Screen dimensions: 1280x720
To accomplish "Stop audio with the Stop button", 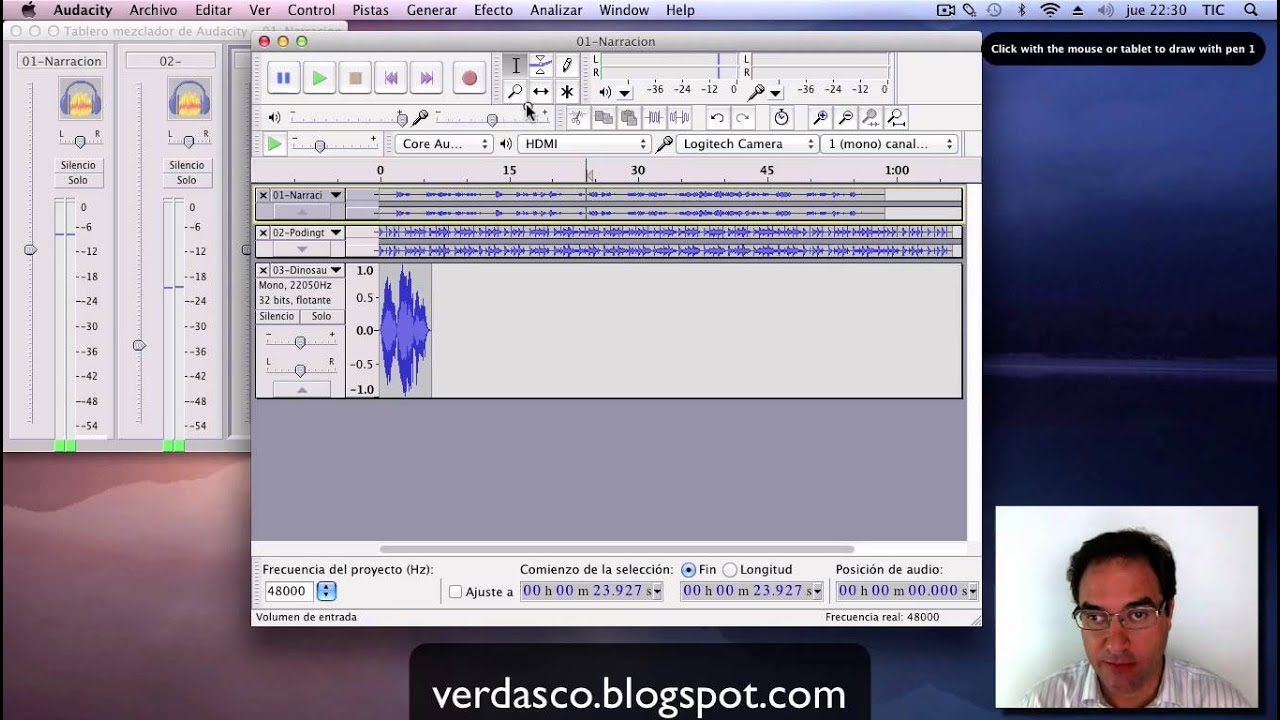I will [355, 78].
